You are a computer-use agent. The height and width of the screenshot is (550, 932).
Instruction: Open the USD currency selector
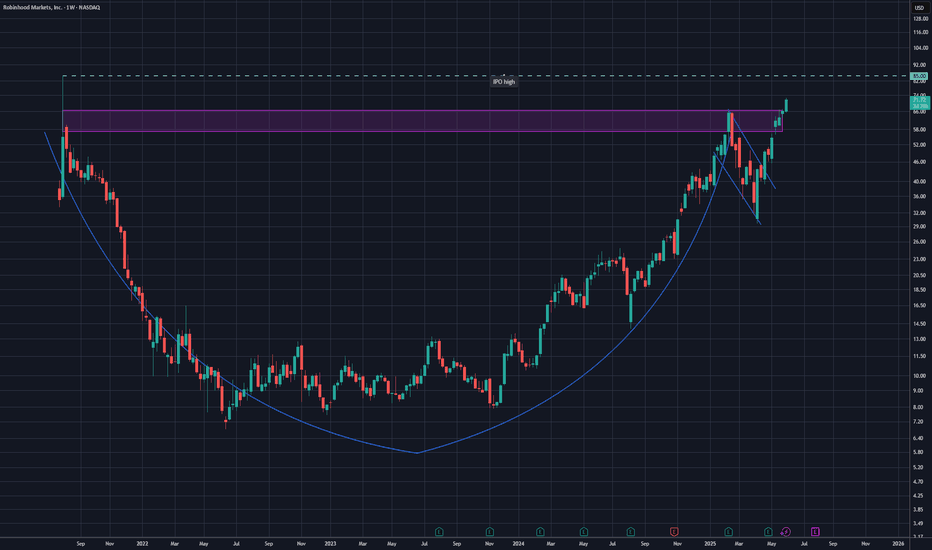[x=920, y=8]
